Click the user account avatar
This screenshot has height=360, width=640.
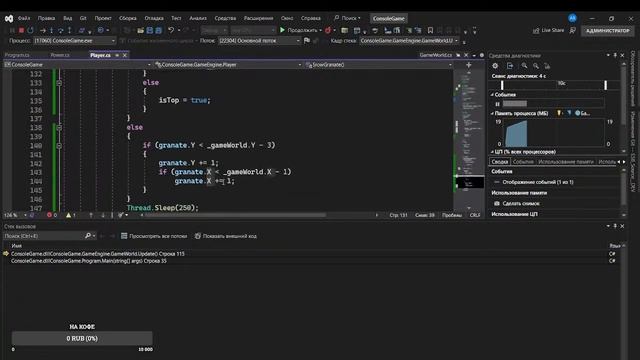(x=572, y=18)
